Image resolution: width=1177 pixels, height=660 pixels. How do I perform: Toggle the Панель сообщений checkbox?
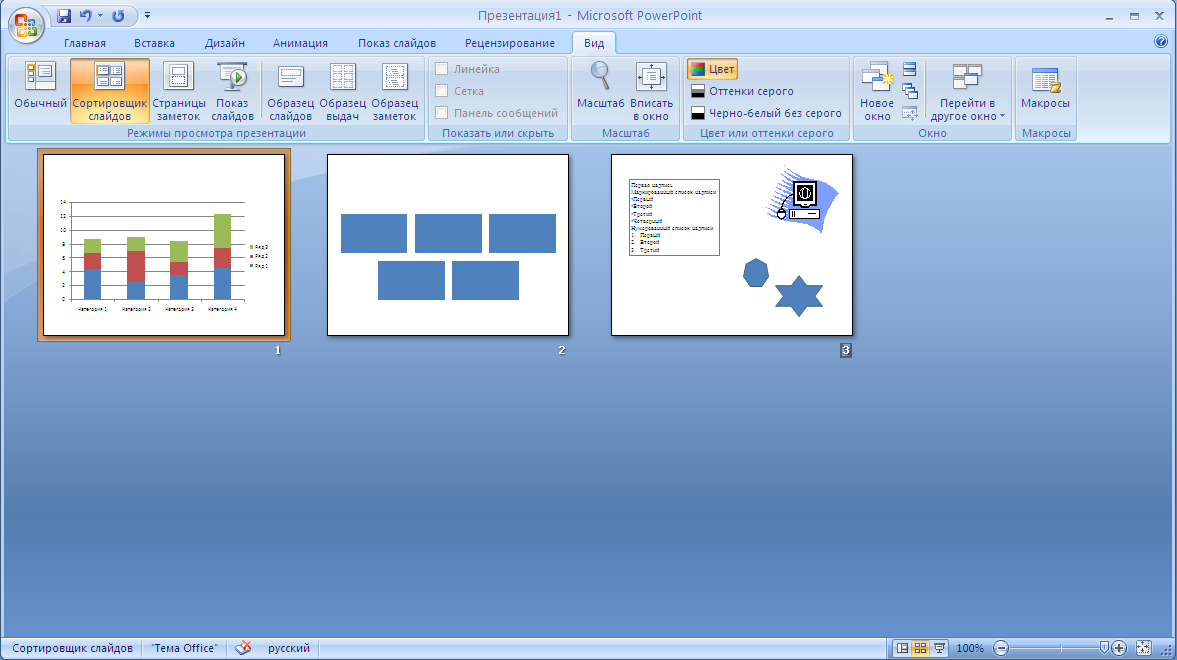441,113
